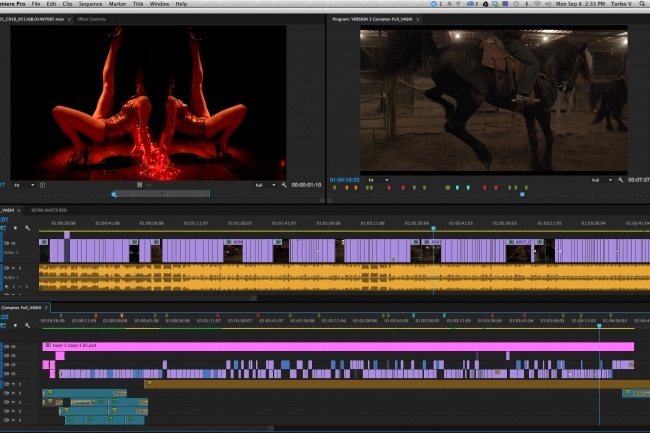Open the Edit menu
This screenshot has width=650, height=433.
51,4
